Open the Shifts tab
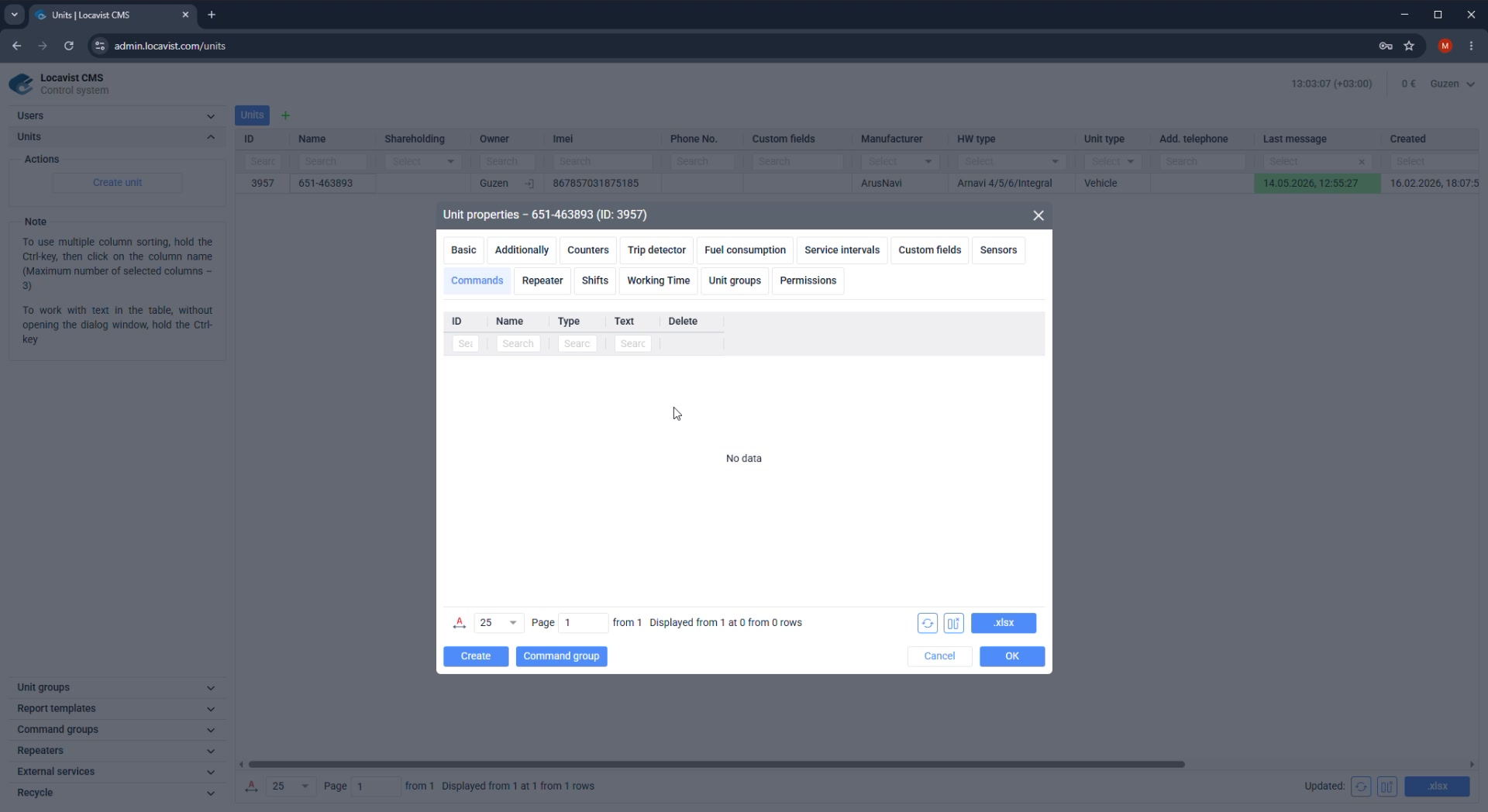The height and width of the screenshot is (812, 1488). tap(595, 280)
